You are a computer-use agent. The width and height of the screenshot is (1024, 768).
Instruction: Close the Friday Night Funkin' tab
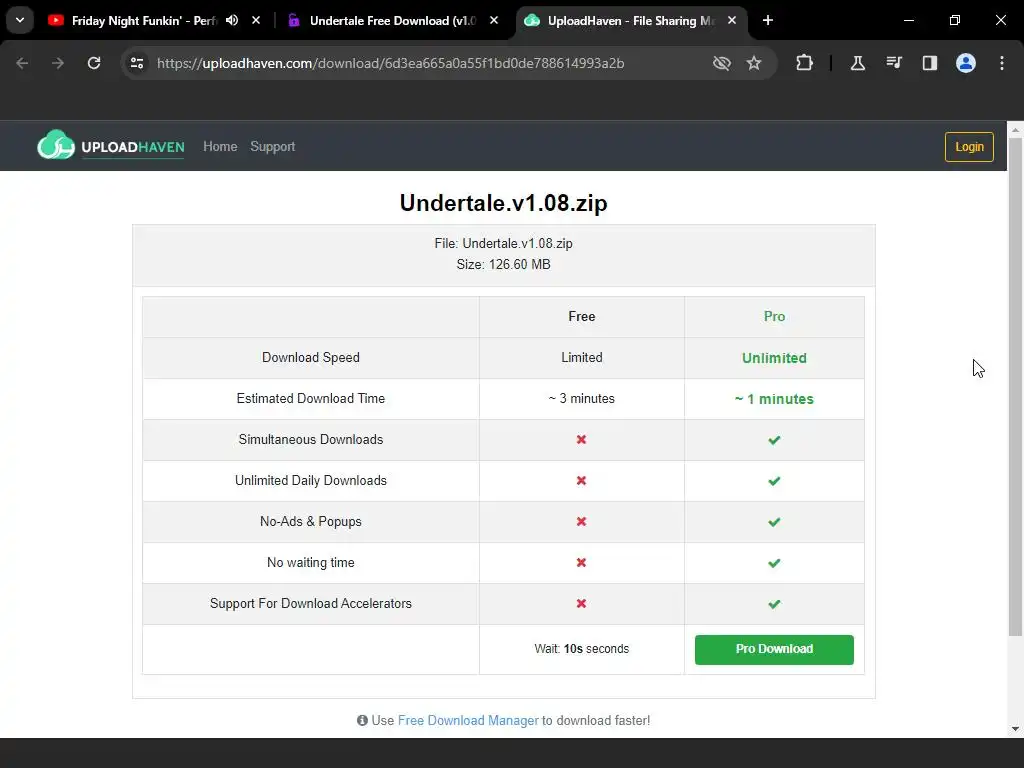pos(256,21)
